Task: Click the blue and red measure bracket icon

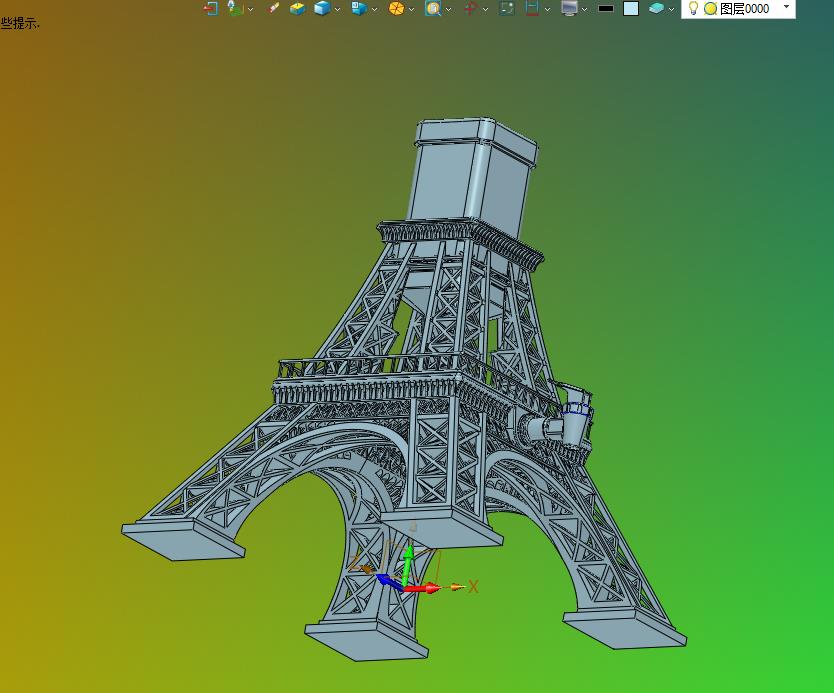Action: click(x=532, y=8)
